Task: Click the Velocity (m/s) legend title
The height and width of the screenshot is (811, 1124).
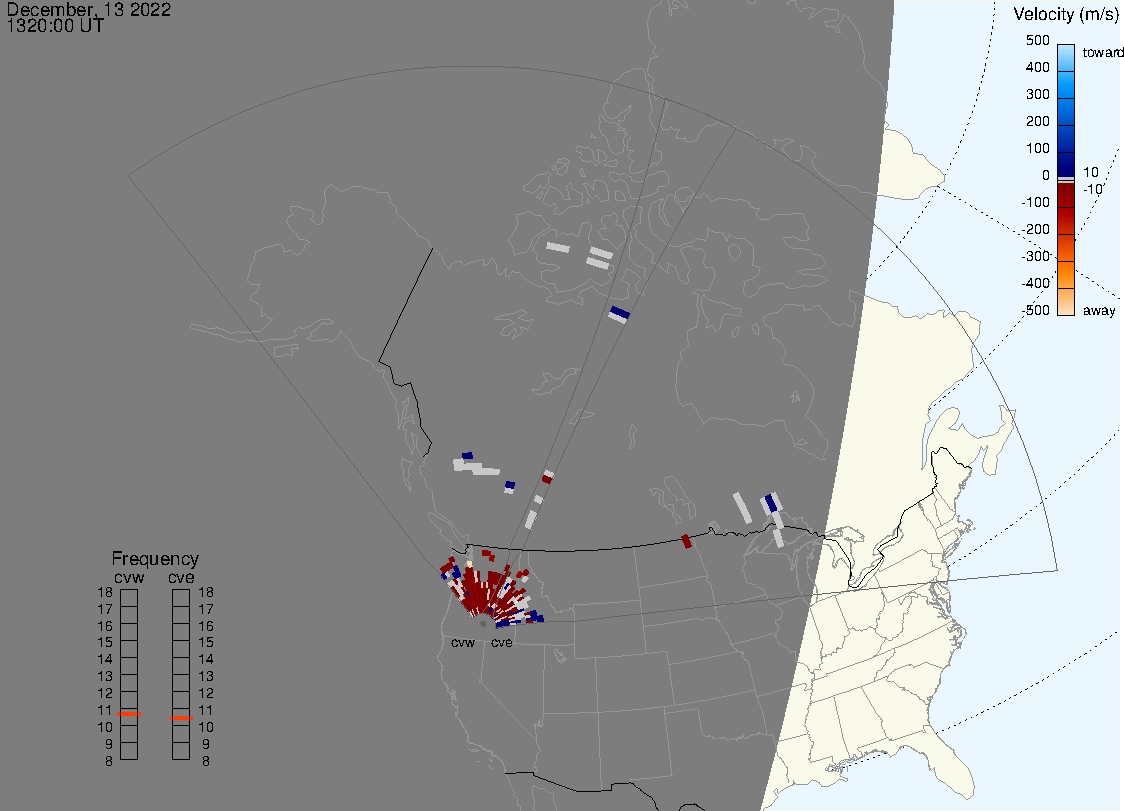Action: click(1065, 14)
